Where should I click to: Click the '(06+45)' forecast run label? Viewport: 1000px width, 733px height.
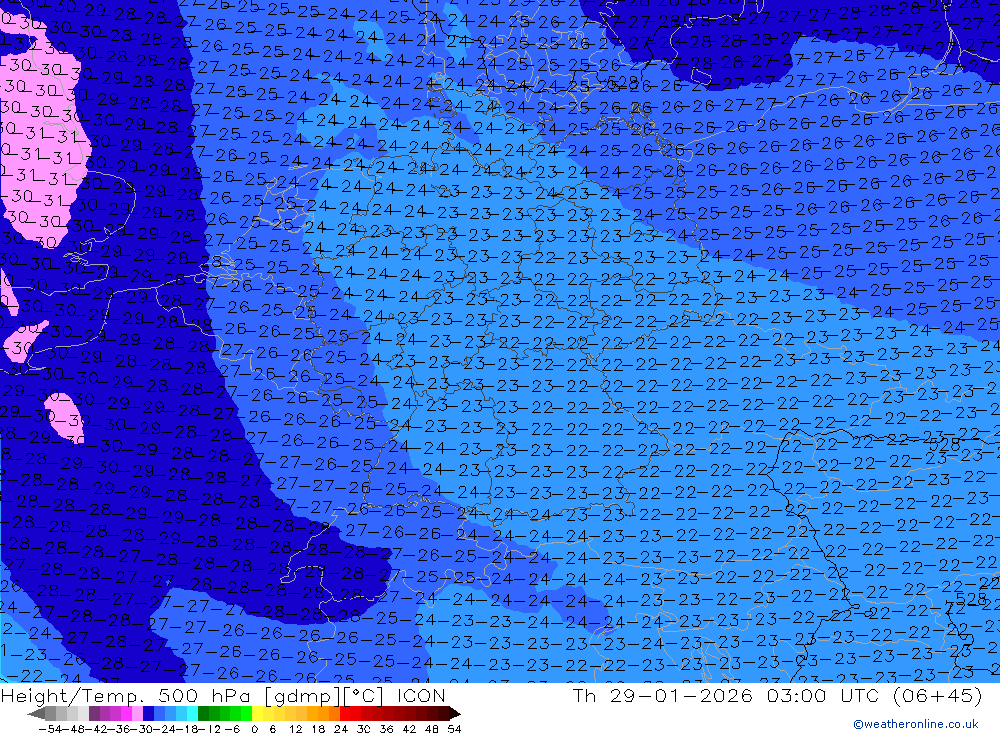pyautogui.click(x=937, y=696)
